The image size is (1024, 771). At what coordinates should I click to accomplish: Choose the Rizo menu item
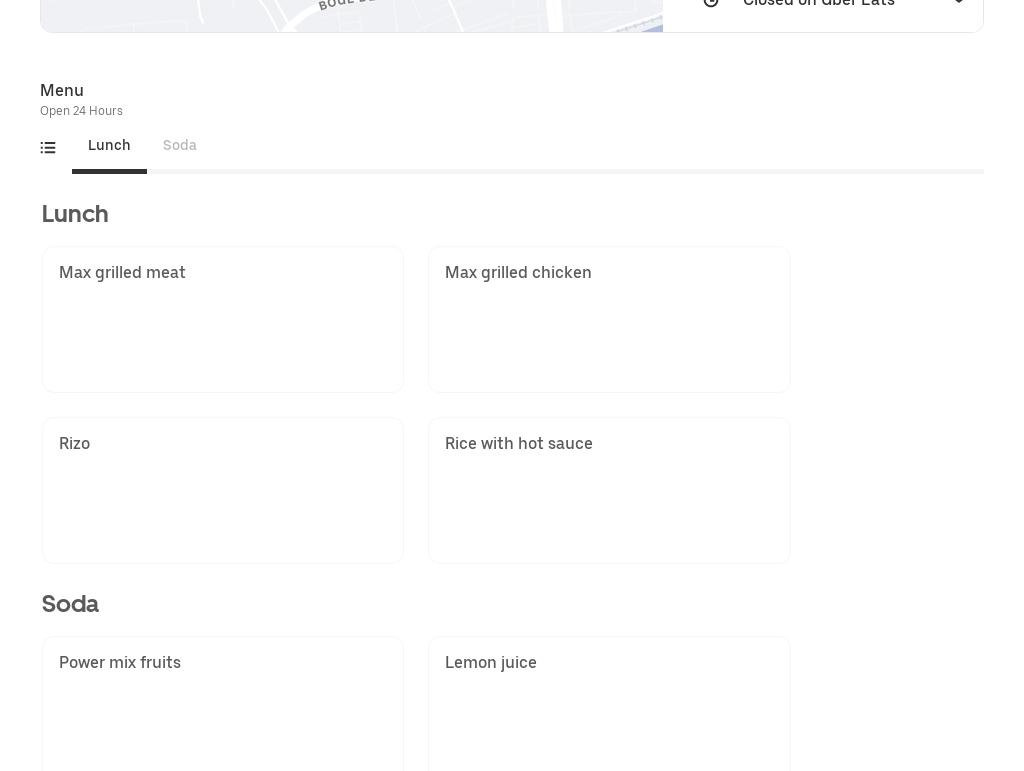coord(222,490)
